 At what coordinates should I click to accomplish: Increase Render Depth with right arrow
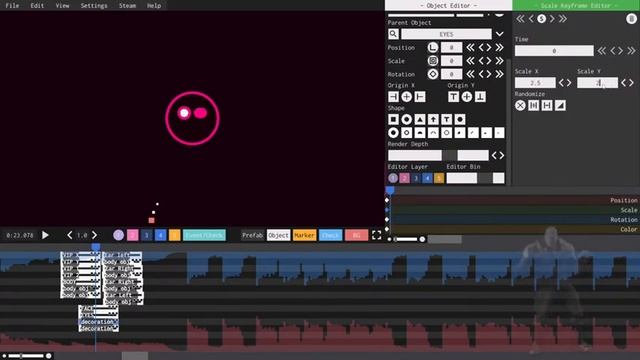tap(502, 156)
